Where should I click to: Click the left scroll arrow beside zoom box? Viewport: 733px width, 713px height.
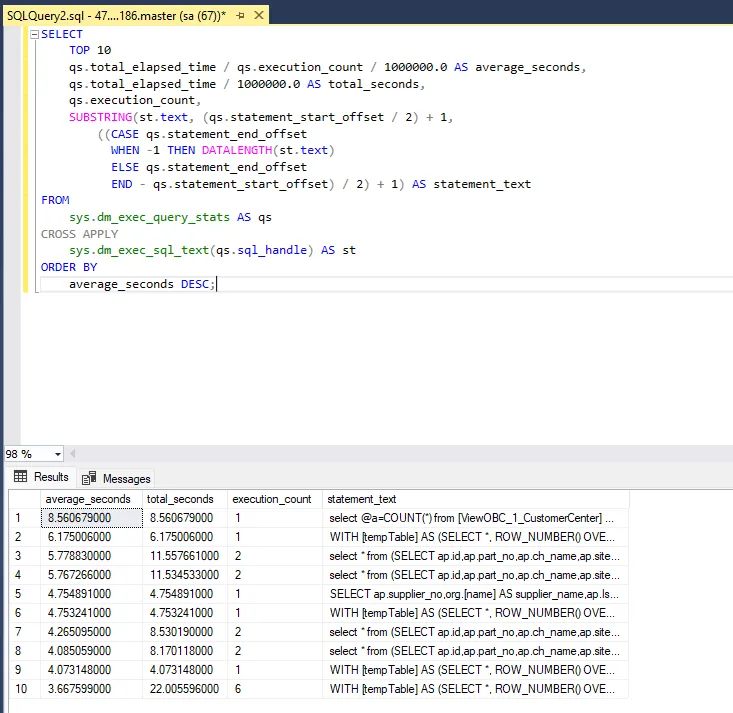tap(73, 454)
